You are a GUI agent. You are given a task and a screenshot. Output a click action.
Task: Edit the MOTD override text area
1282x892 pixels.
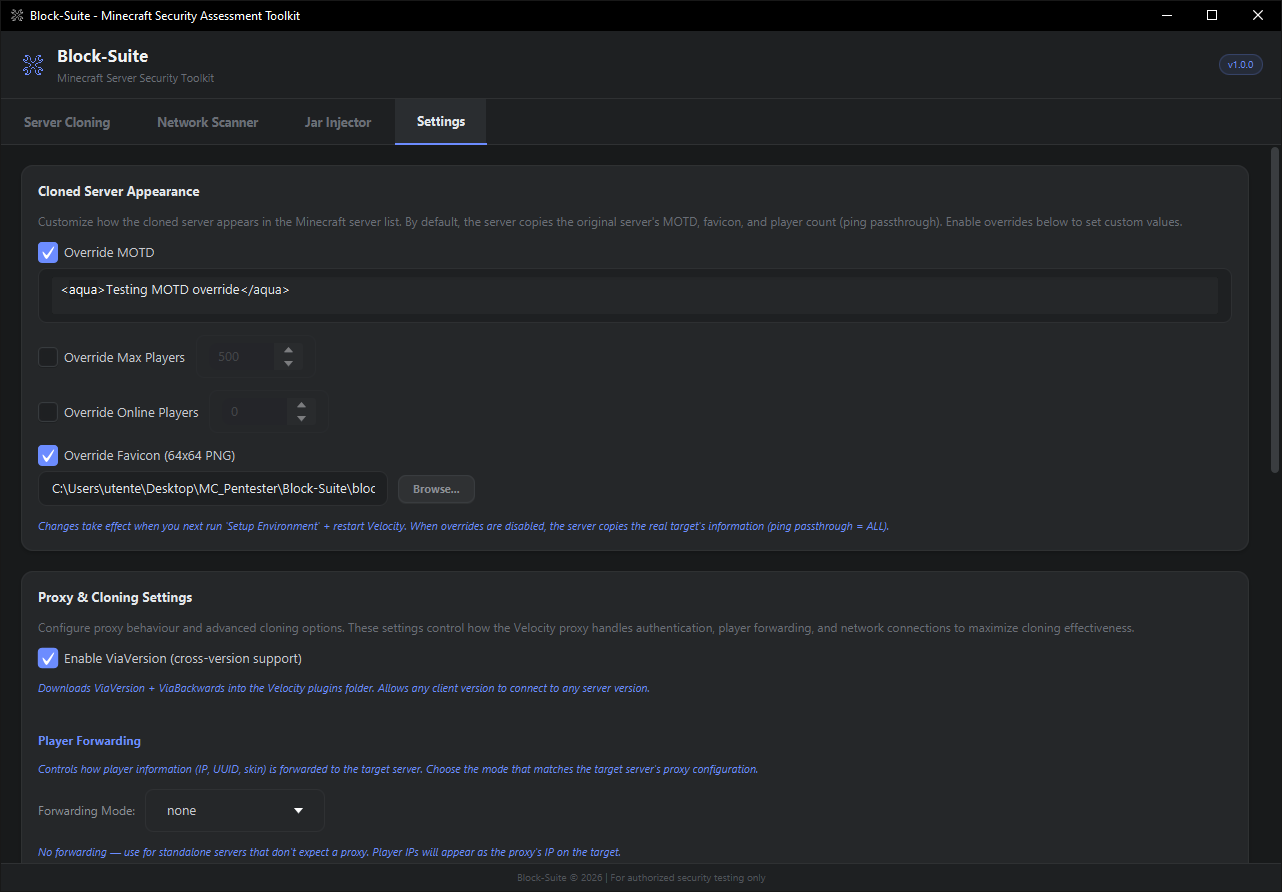coord(636,295)
